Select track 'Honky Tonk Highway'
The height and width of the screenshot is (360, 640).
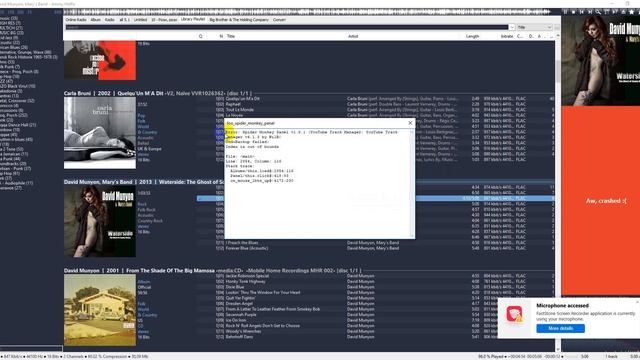245,282
